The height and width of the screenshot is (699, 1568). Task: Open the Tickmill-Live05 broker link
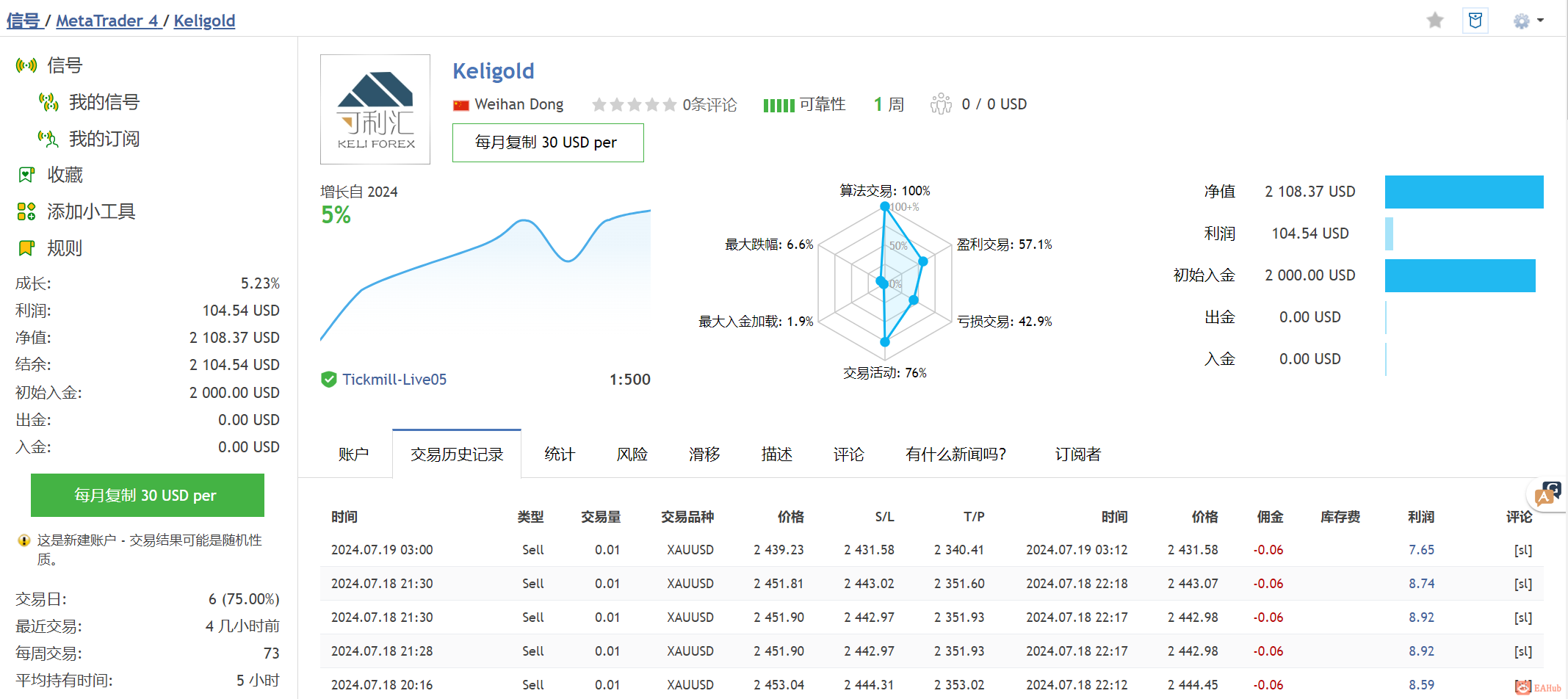pyautogui.click(x=394, y=380)
